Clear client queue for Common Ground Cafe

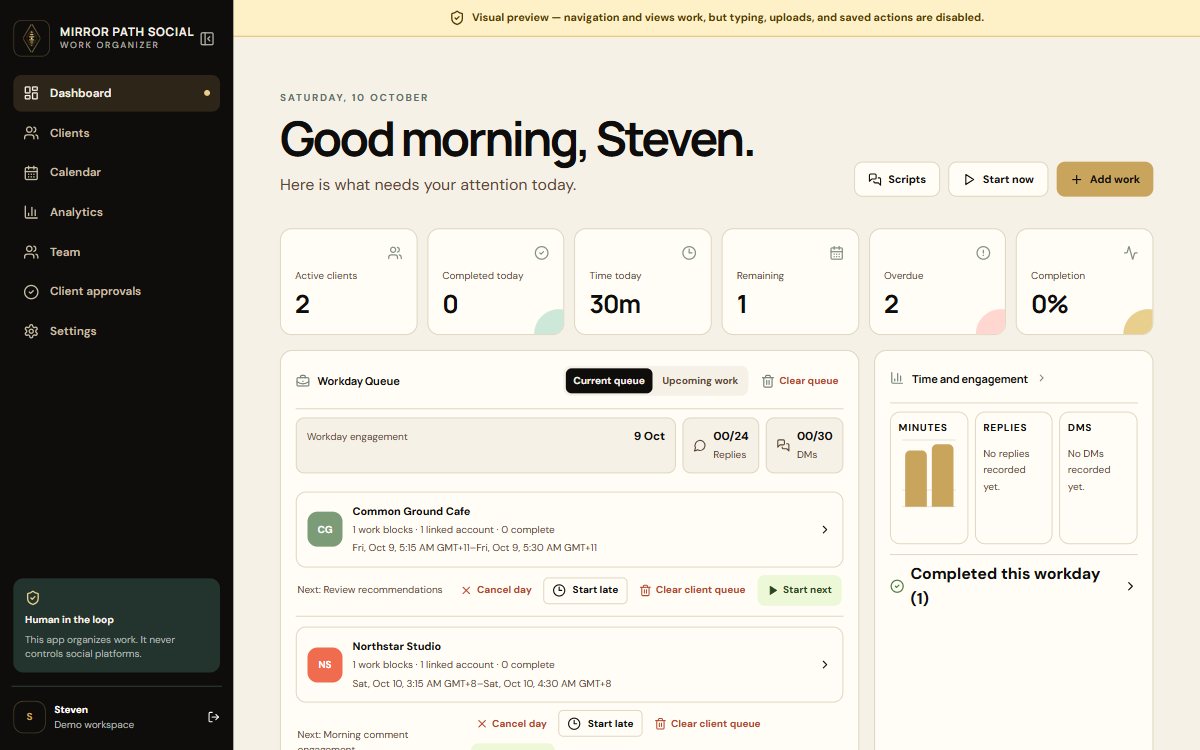pyautogui.click(x=692, y=590)
